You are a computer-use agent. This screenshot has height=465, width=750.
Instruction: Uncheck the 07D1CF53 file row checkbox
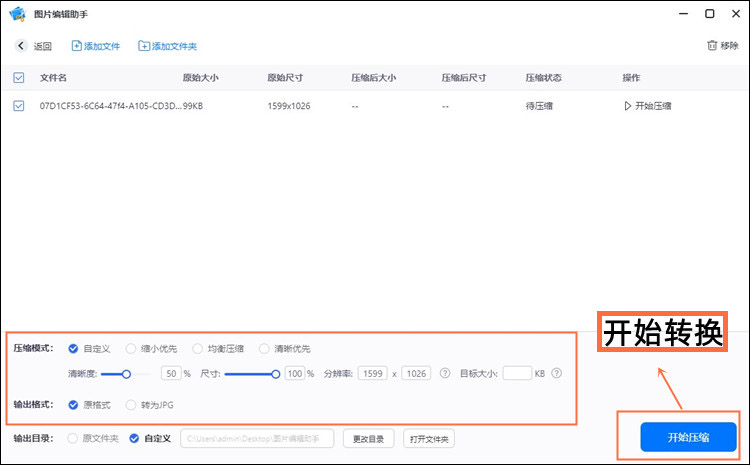click(19, 106)
